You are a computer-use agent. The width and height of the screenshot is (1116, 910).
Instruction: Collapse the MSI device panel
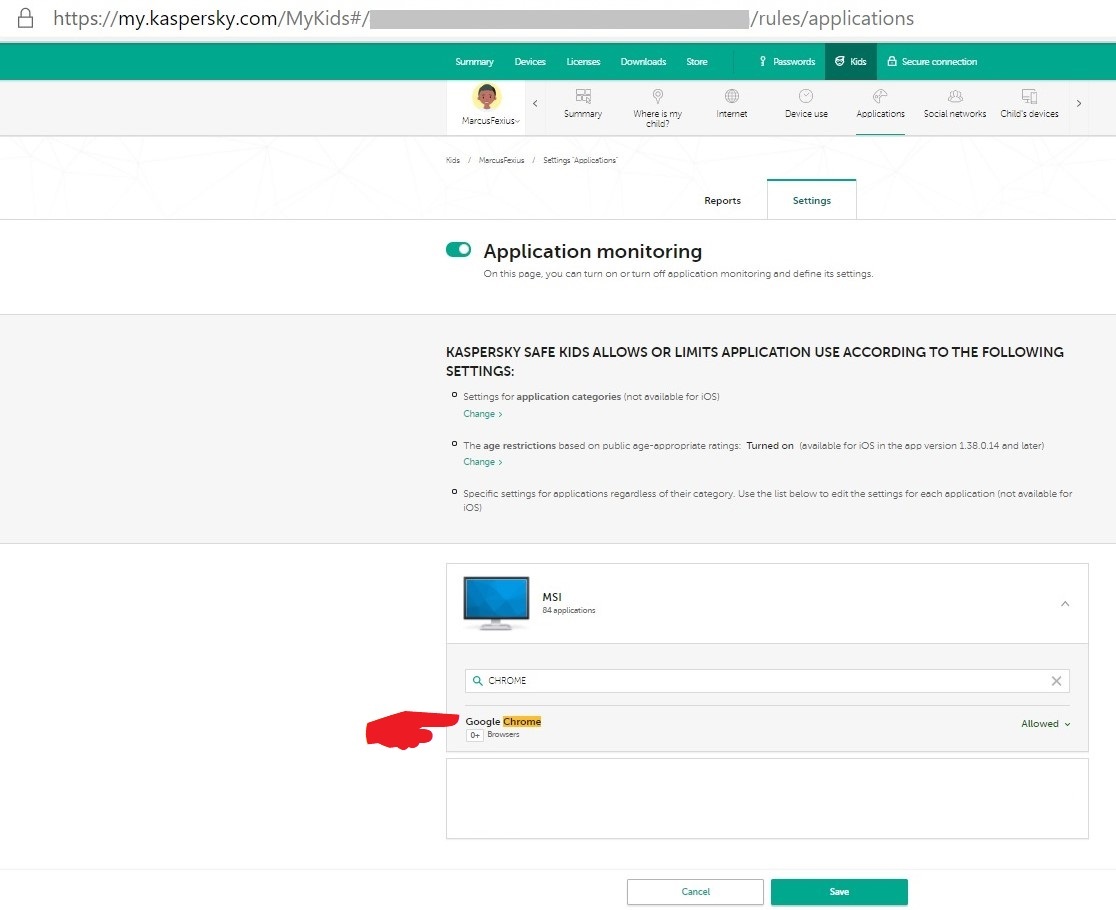pos(1065,604)
